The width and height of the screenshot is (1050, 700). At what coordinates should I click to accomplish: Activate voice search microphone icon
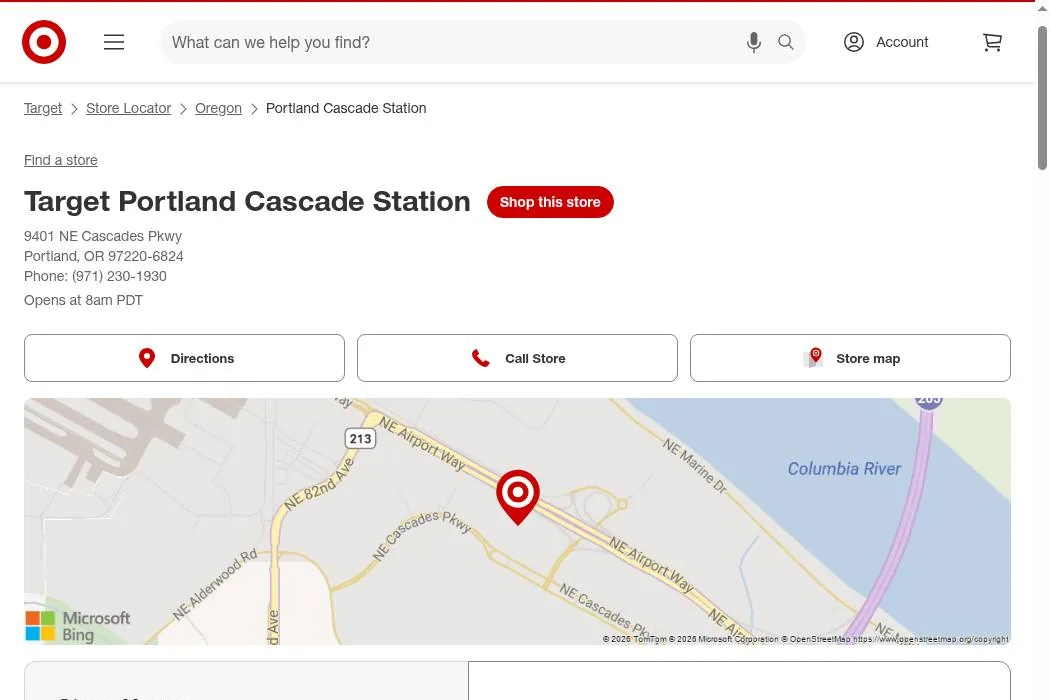point(753,42)
